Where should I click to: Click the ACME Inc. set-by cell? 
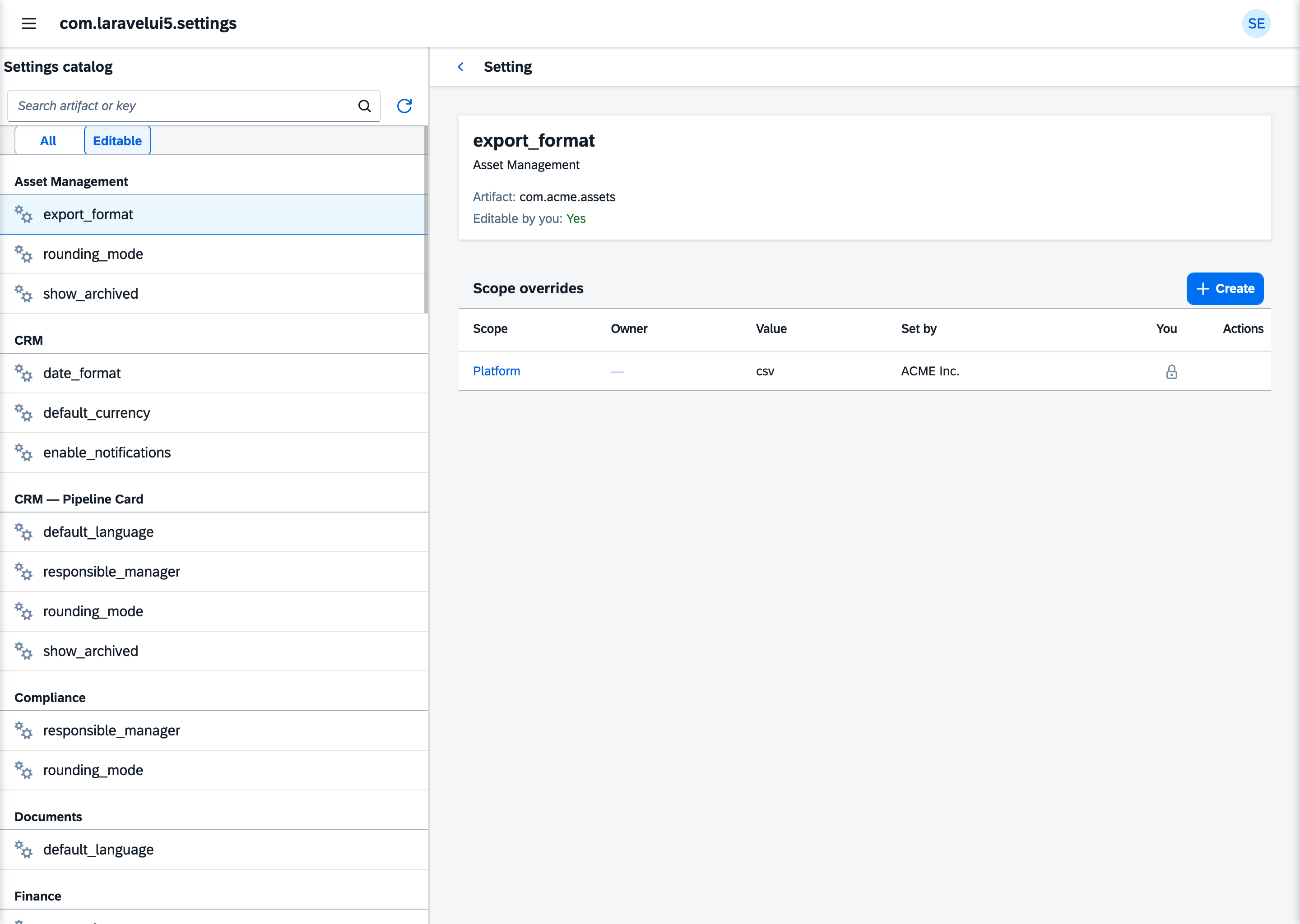pos(930,371)
